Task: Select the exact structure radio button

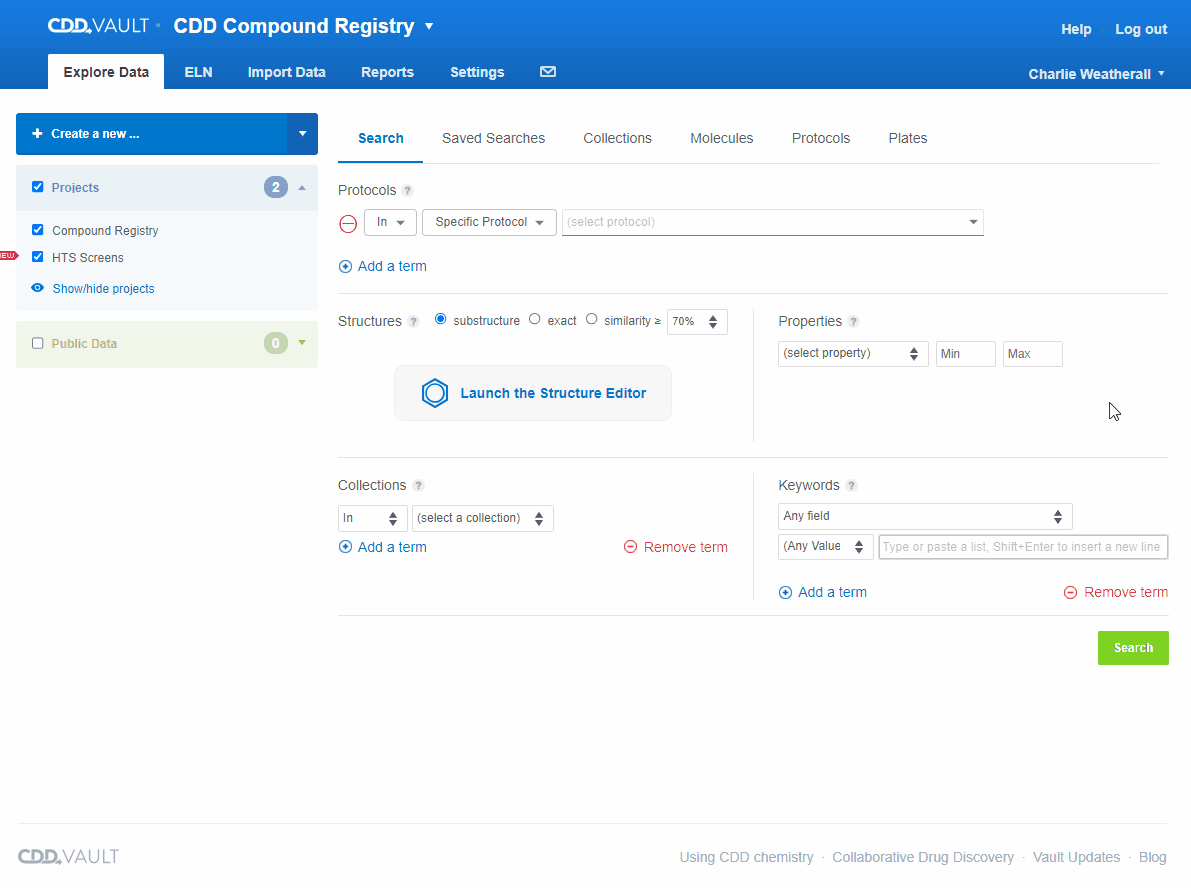Action: click(x=535, y=319)
